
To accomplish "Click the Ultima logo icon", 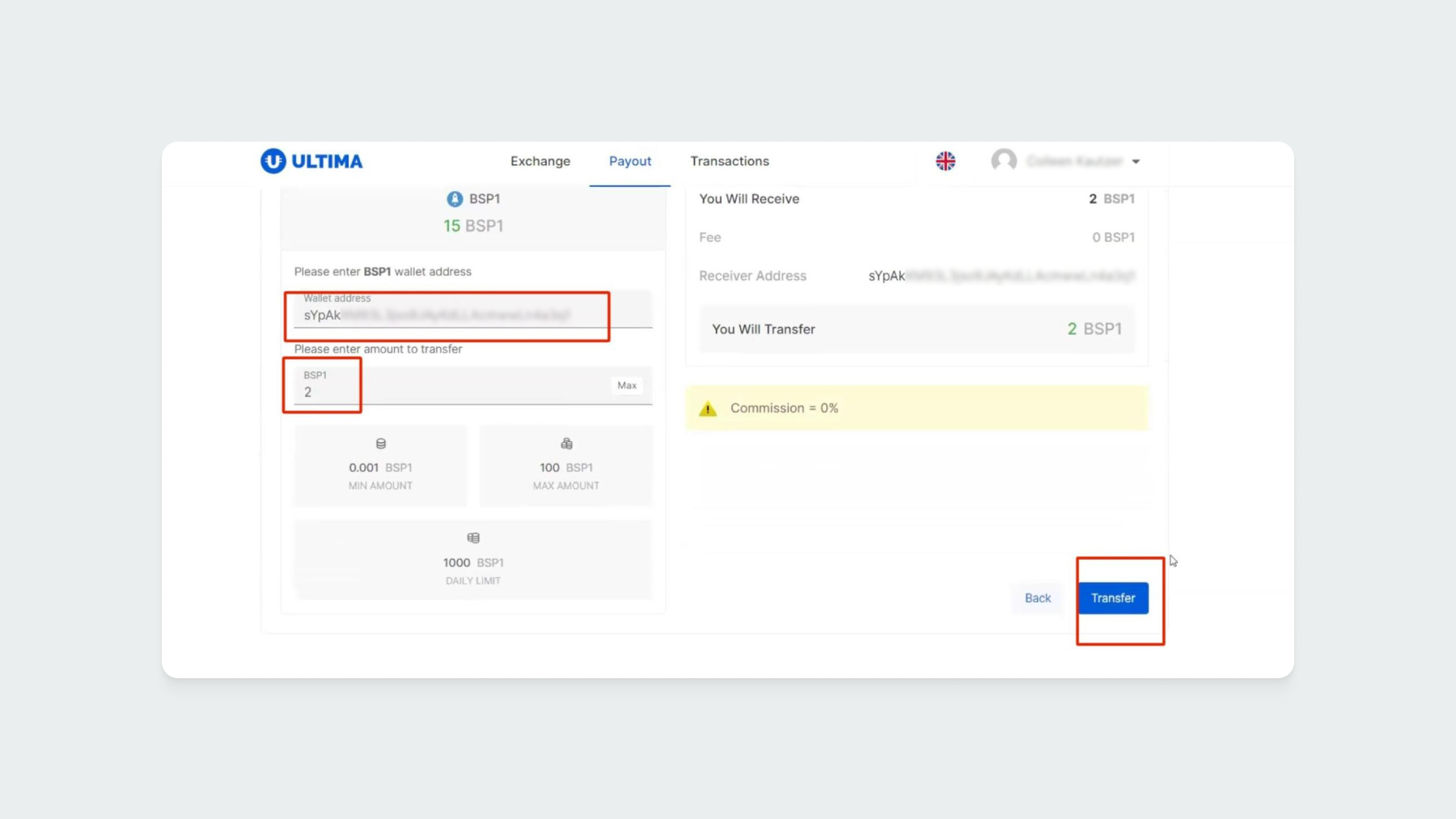I will (x=273, y=161).
